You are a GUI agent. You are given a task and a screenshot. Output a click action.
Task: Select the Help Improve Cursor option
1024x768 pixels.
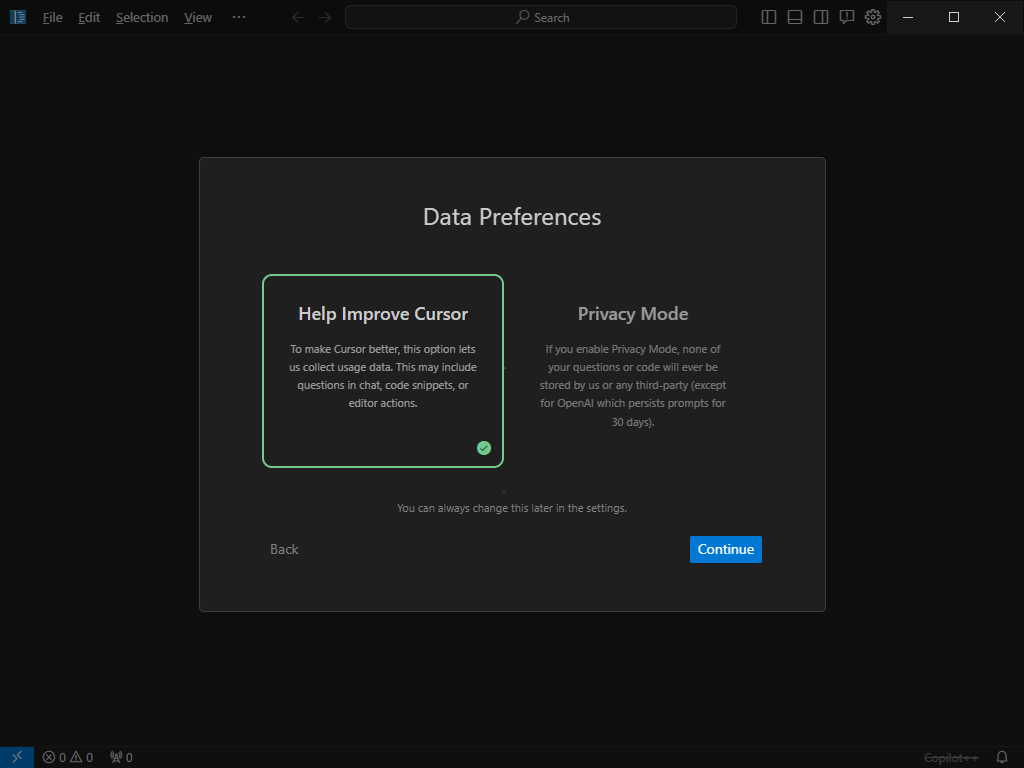click(x=383, y=371)
